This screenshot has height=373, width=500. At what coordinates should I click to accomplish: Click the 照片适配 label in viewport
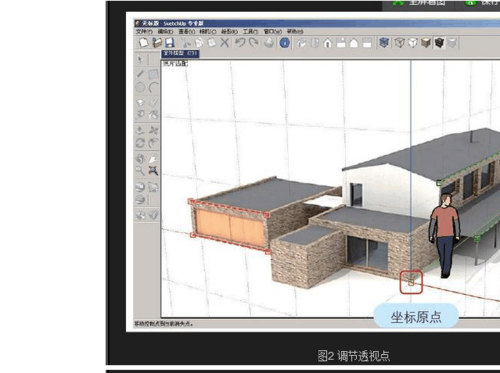click(x=175, y=63)
